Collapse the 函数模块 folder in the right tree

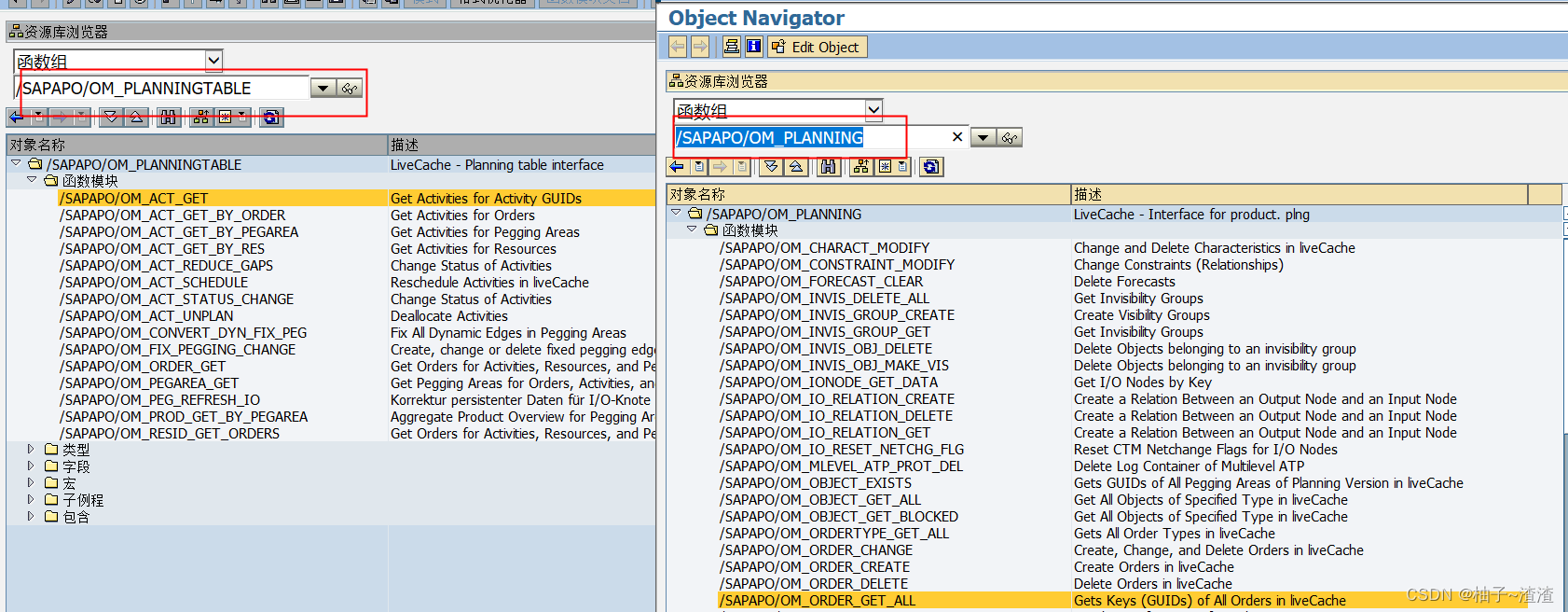click(x=692, y=229)
